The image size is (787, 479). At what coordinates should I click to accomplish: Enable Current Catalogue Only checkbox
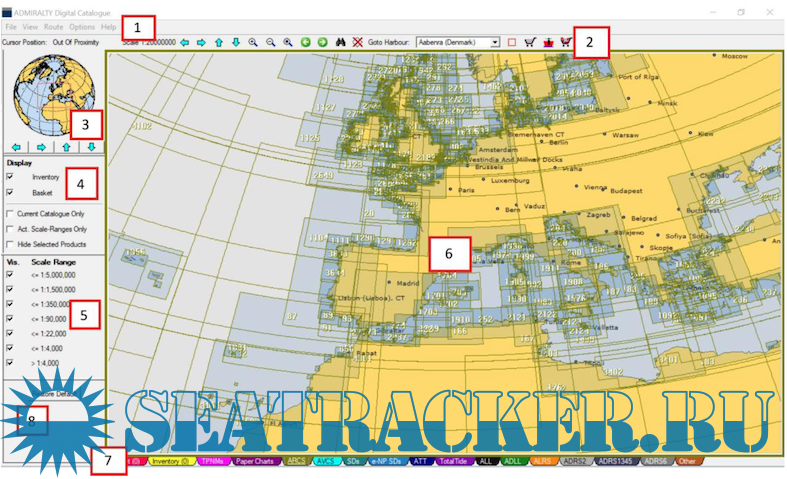11,214
